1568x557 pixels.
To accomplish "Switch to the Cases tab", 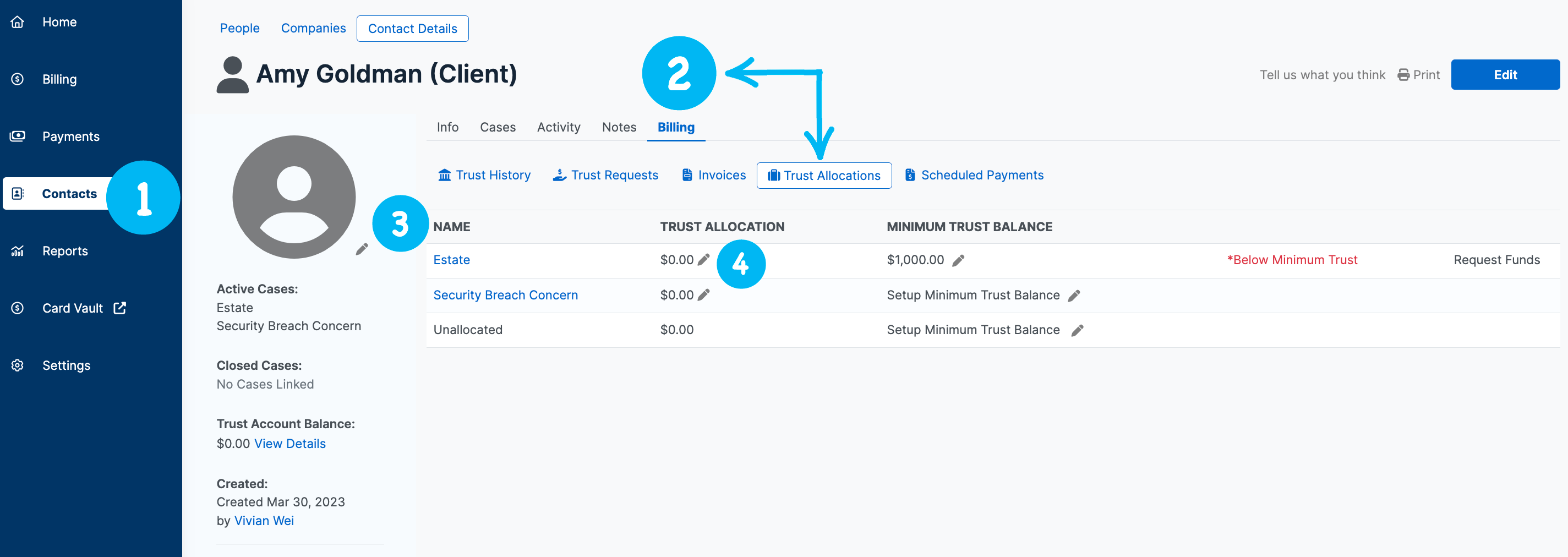I will pos(498,127).
